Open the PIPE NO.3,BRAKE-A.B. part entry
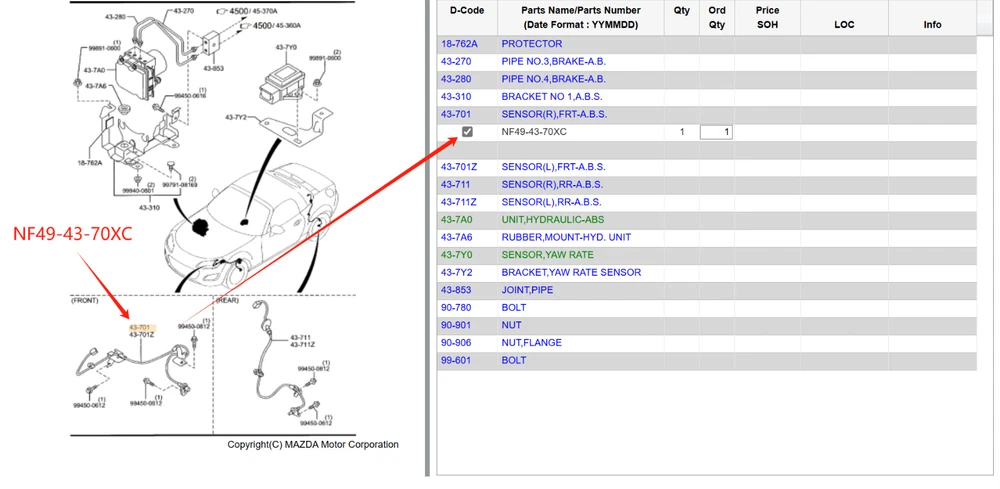 tap(553, 62)
